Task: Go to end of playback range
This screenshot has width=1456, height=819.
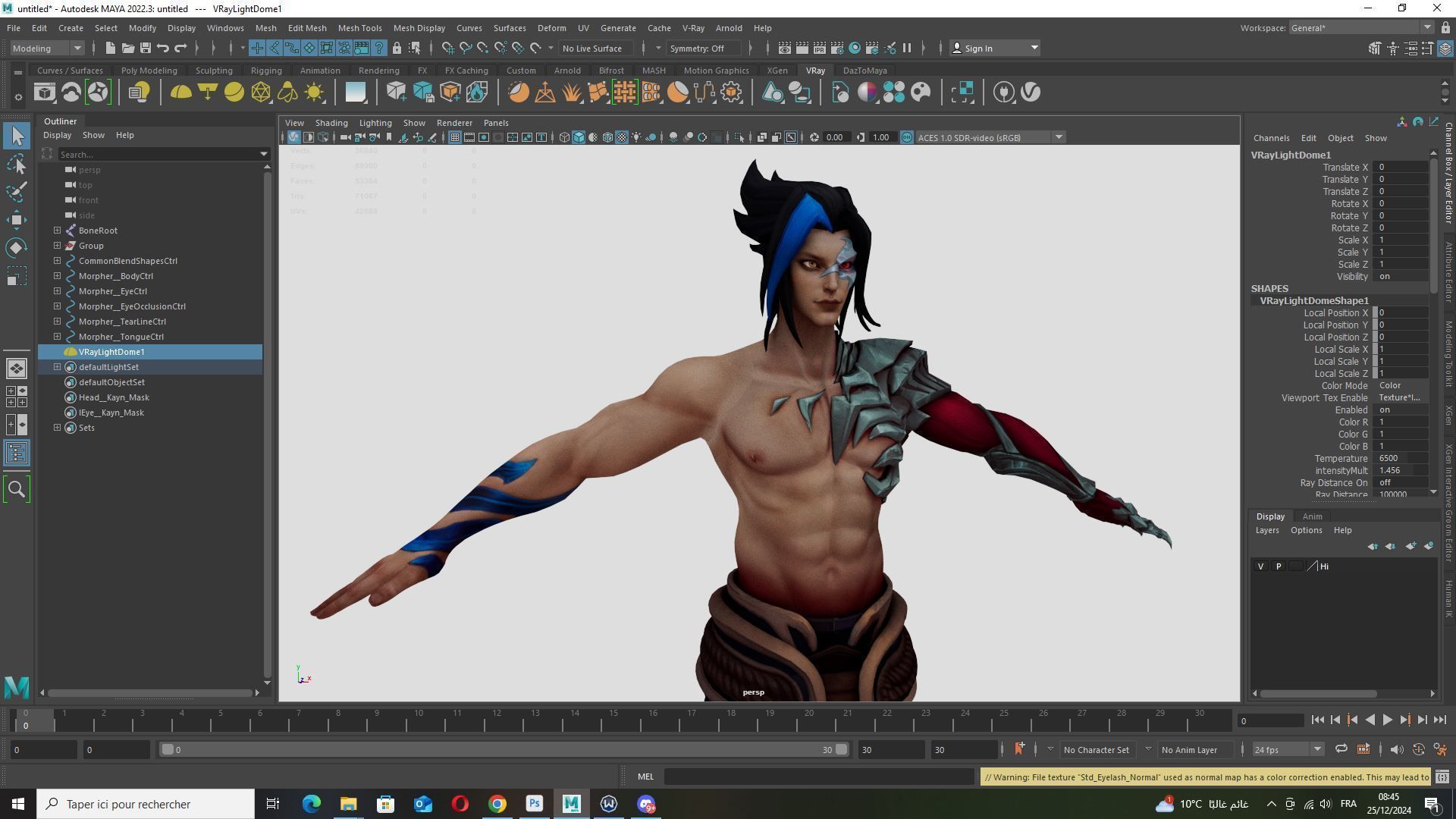Action: click(x=1440, y=720)
